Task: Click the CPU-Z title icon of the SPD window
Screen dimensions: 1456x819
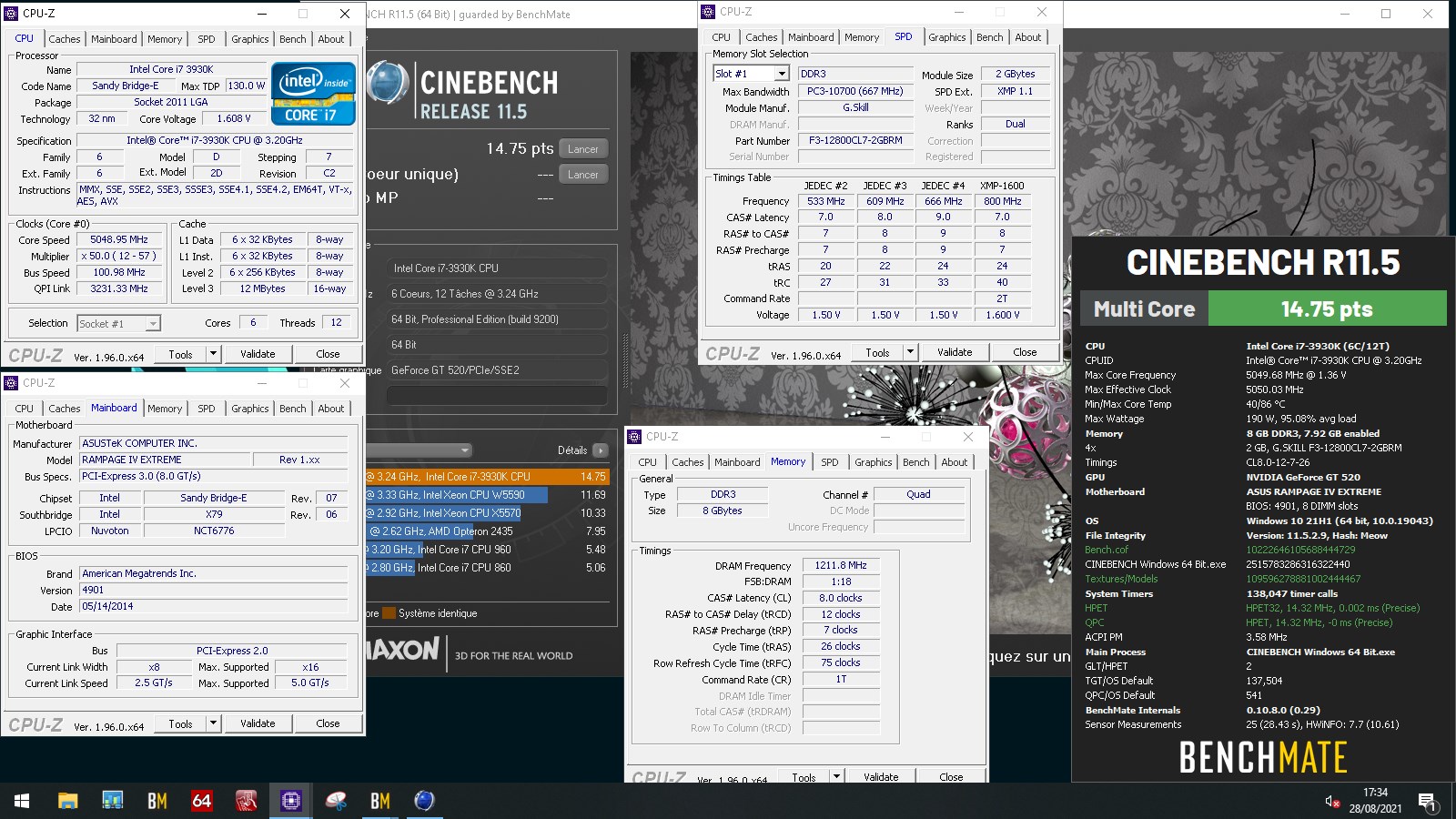Action: point(708,12)
